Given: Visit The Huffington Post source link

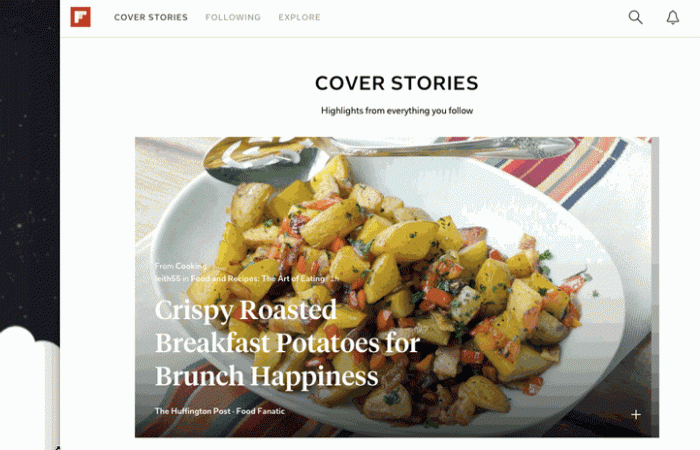Looking at the screenshot, I should tap(192, 411).
